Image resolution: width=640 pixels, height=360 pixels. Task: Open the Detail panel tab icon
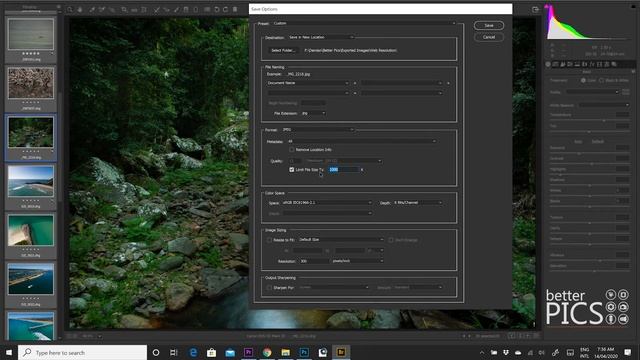tap(563, 64)
